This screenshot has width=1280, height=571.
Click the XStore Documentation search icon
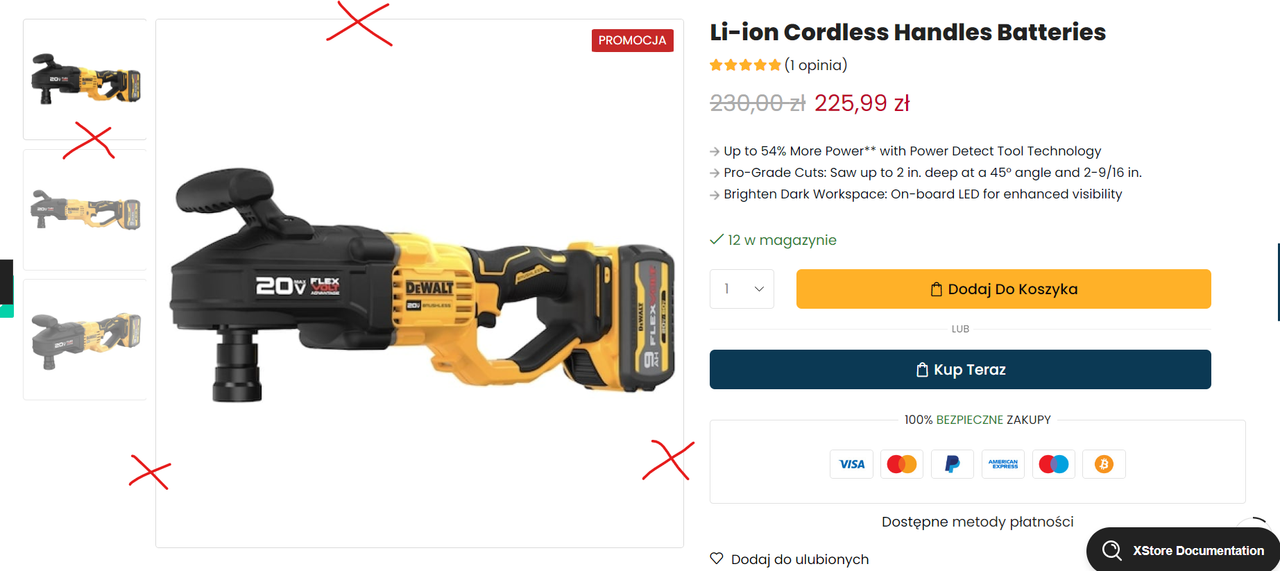(x=1111, y=550)
